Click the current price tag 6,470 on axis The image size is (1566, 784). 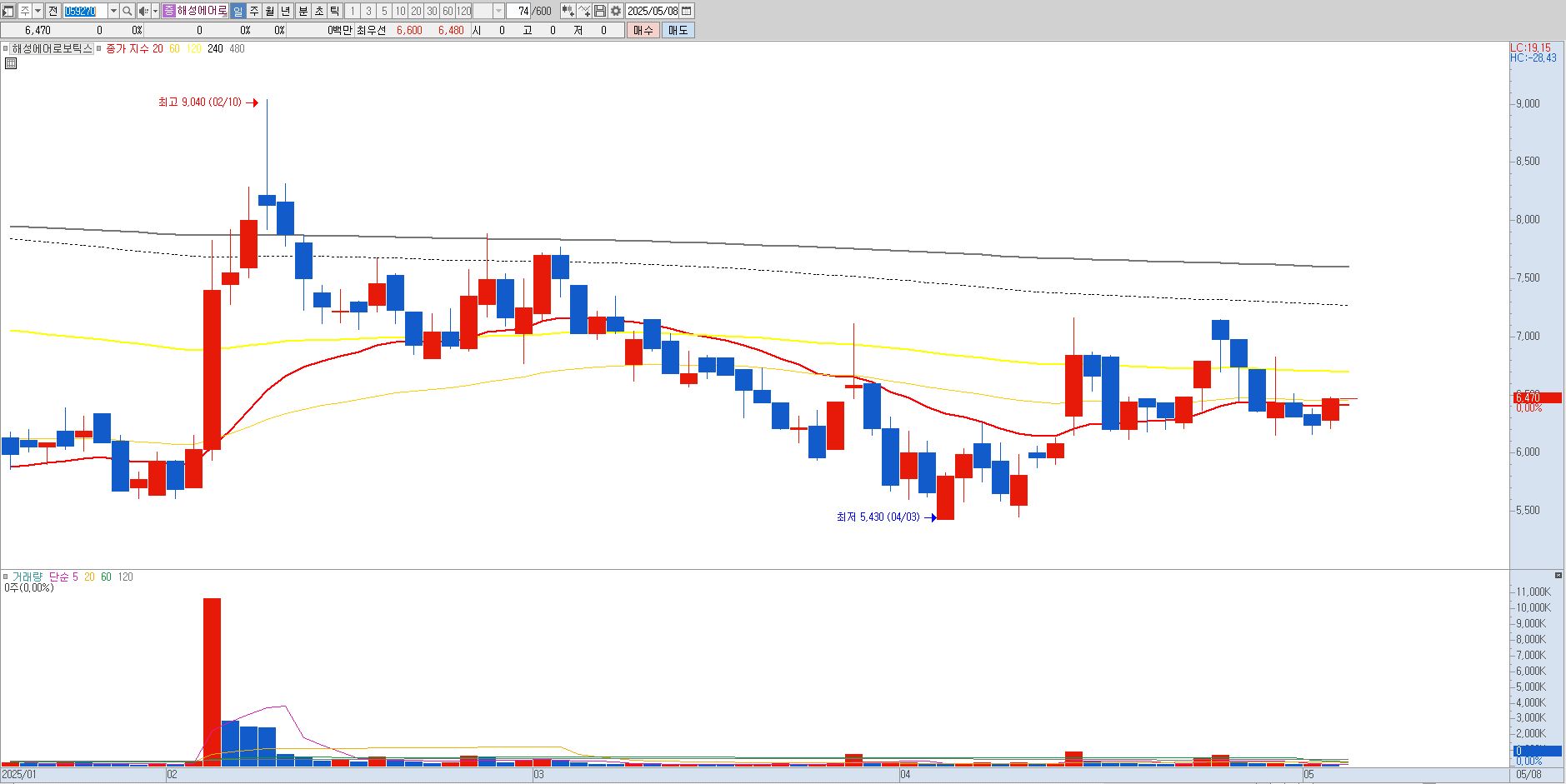click(x=1537, y=398)
